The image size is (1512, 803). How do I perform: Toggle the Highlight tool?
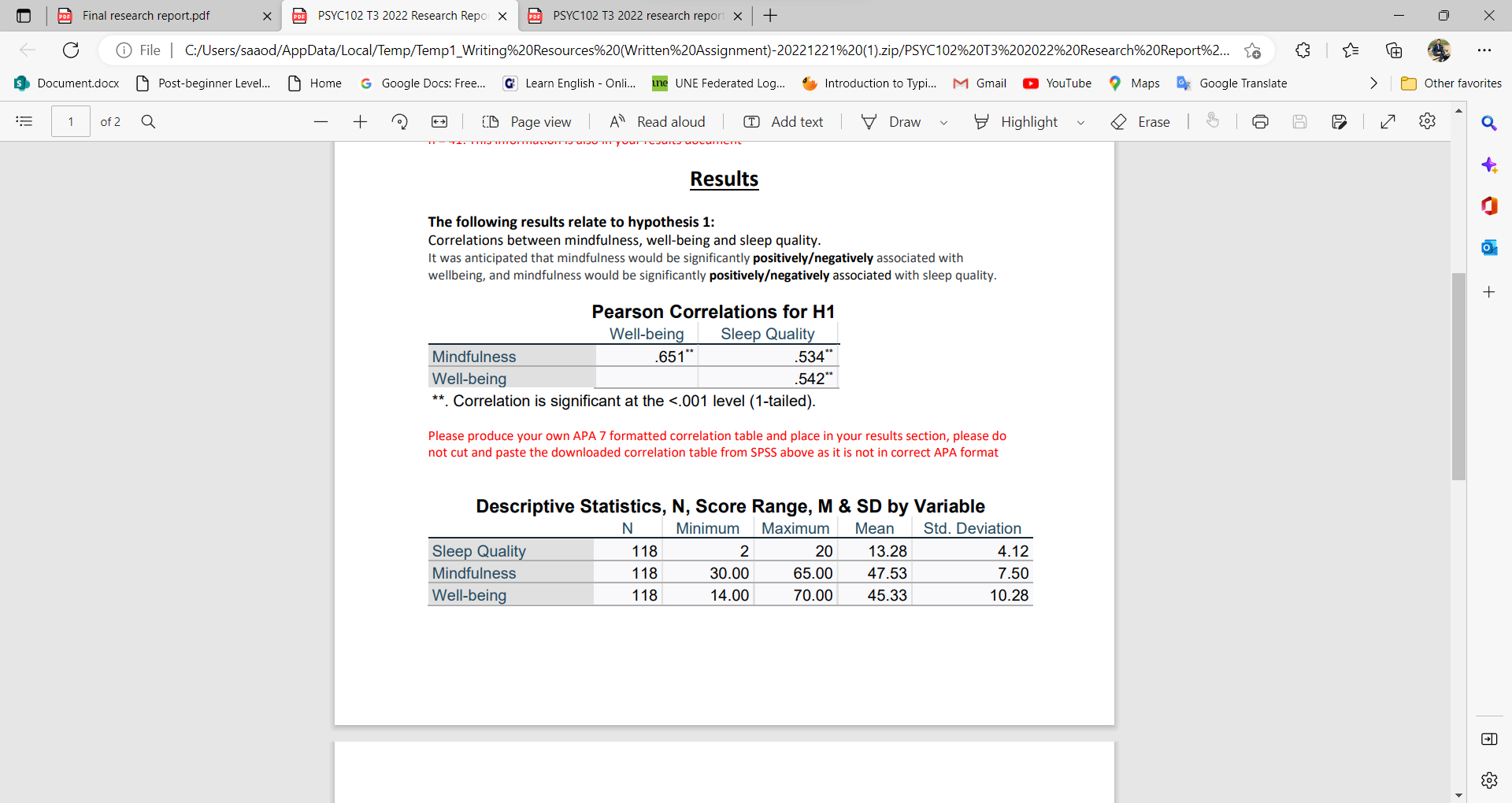pos(1016,121)
